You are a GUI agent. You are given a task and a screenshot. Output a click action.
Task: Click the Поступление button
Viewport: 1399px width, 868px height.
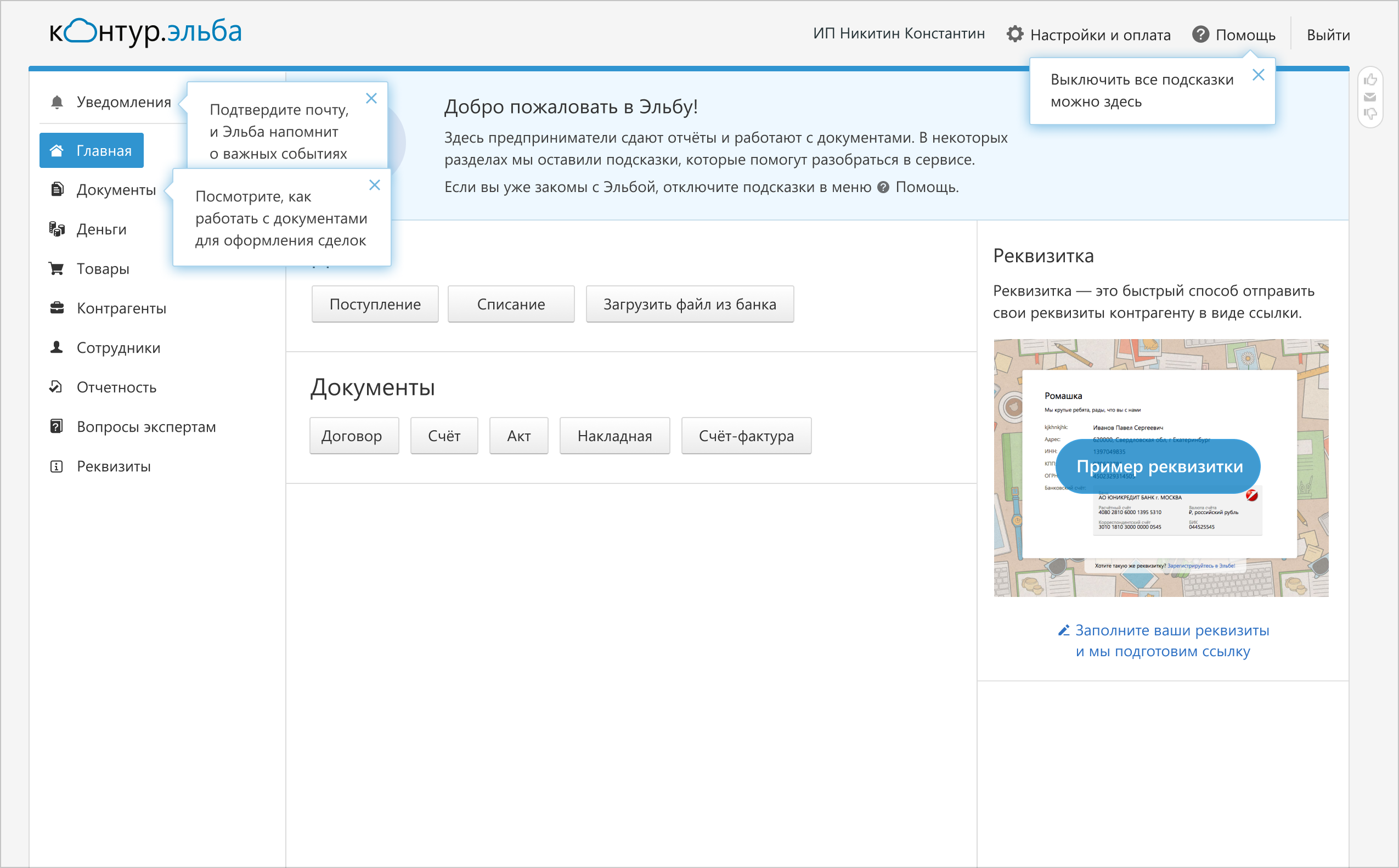[375, 305]
